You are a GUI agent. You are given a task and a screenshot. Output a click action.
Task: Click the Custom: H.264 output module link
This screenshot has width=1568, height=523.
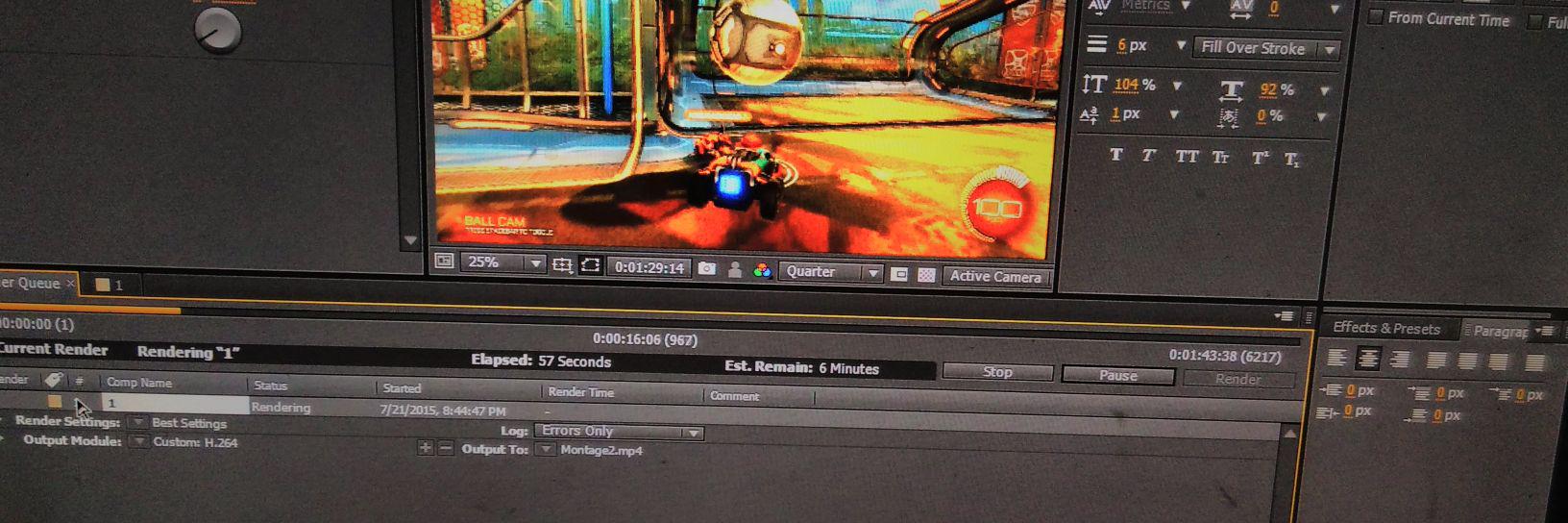[x=195, y=442]
